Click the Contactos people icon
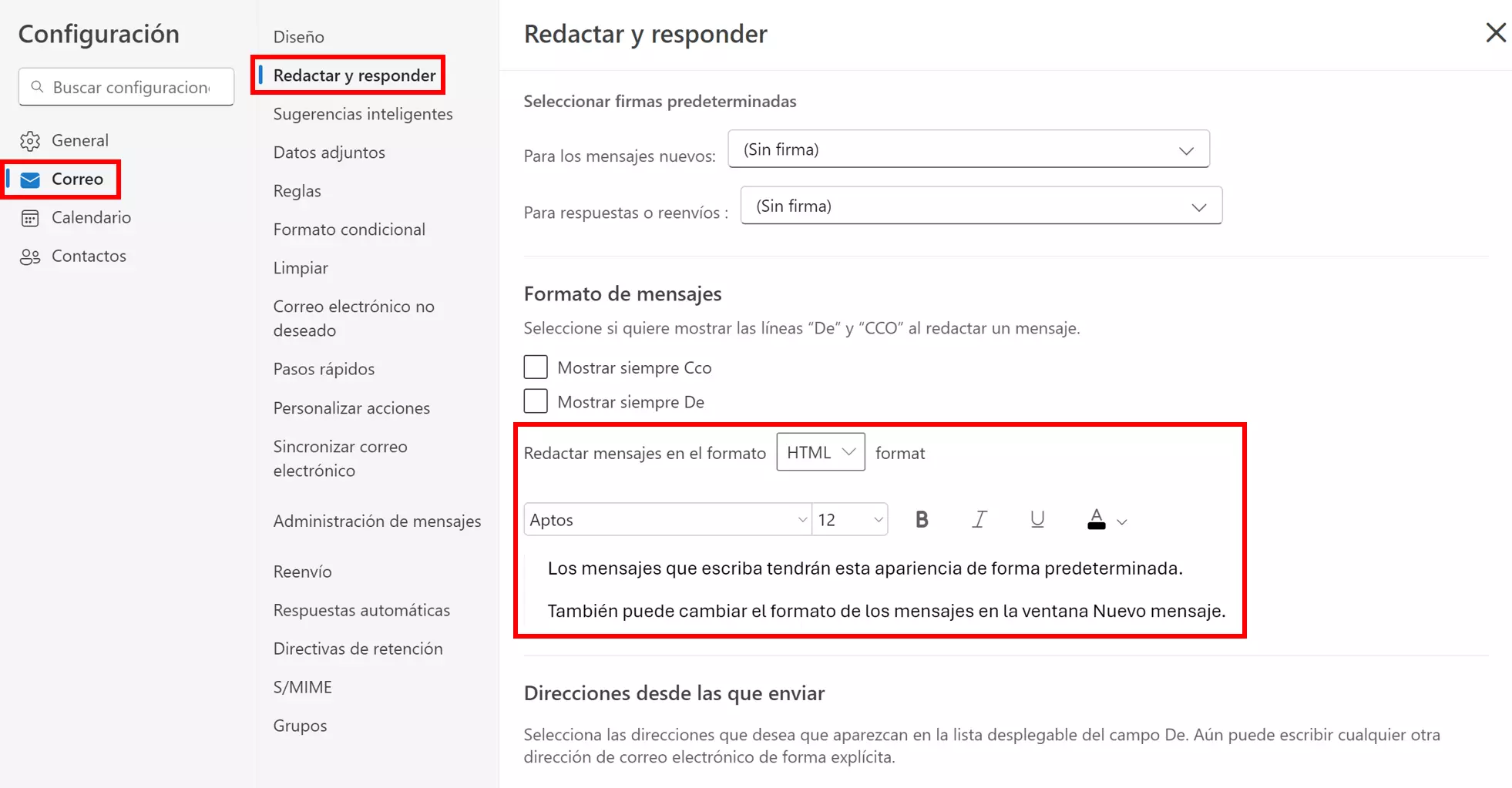The height and width of the screenshot is (788, 1512). click(30, 257)
